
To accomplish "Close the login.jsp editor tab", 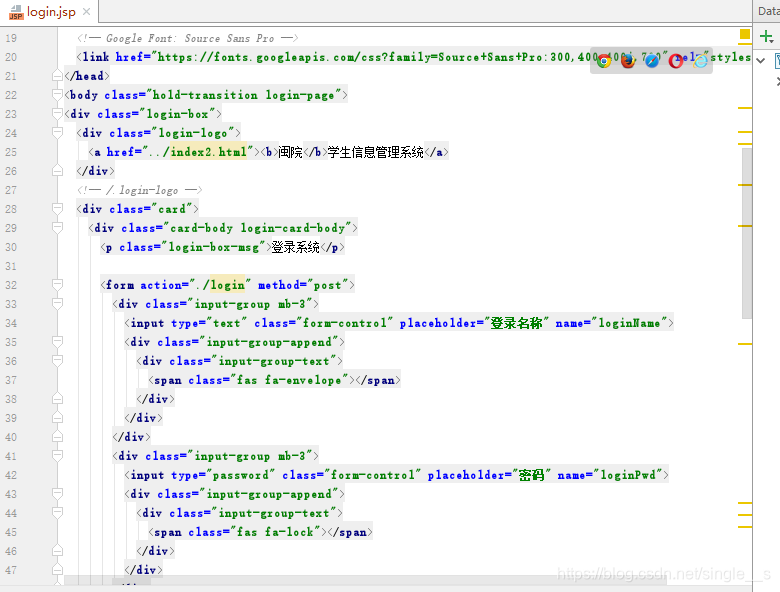I will coord(87,11).
